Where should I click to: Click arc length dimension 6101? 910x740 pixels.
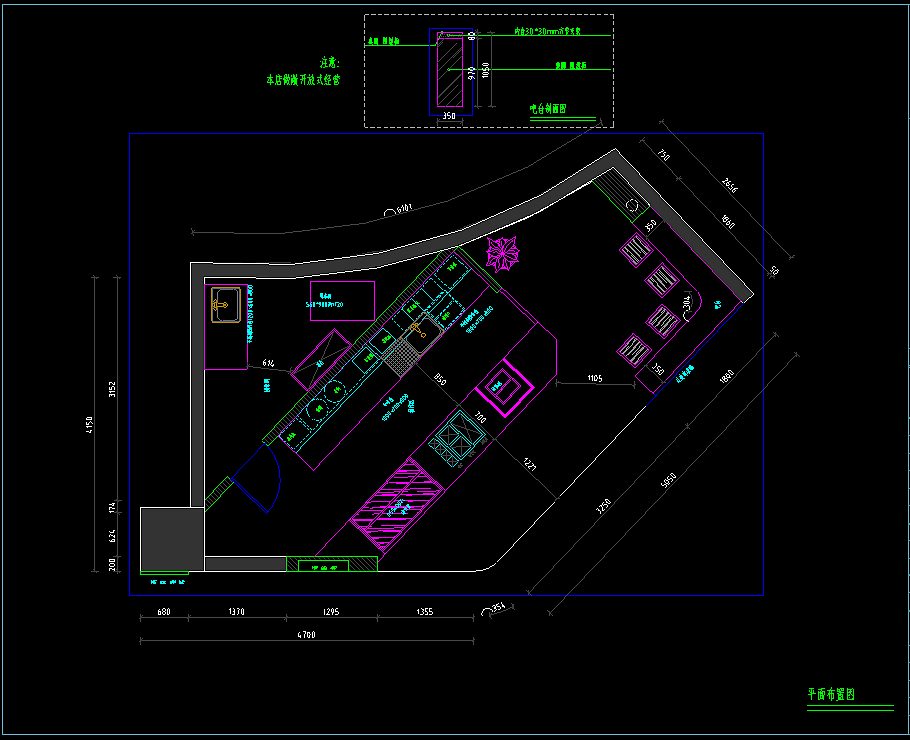(405, 208)
